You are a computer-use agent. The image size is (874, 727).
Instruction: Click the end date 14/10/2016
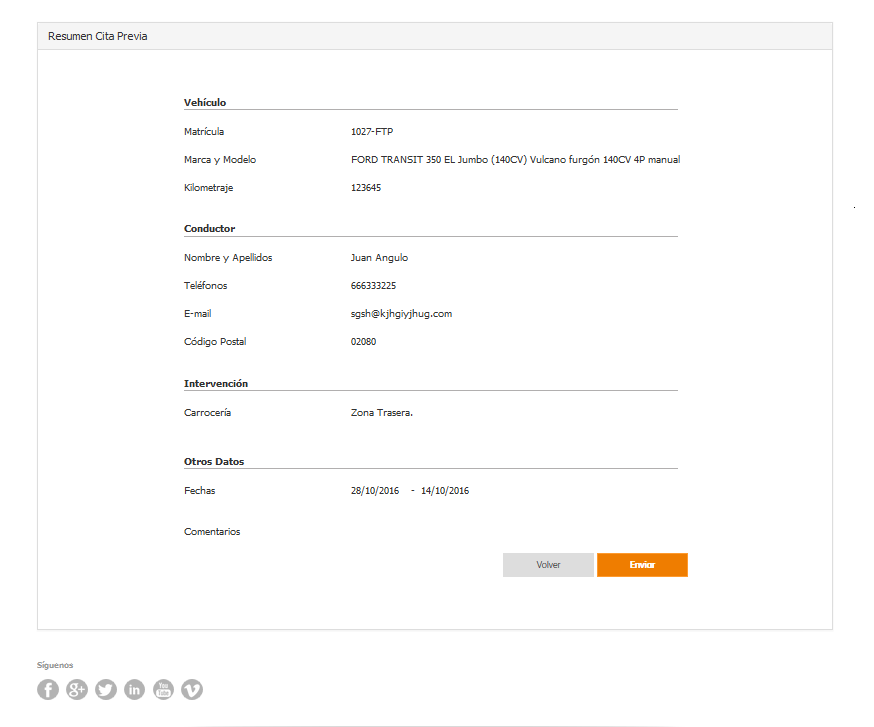tap(445, 491)
